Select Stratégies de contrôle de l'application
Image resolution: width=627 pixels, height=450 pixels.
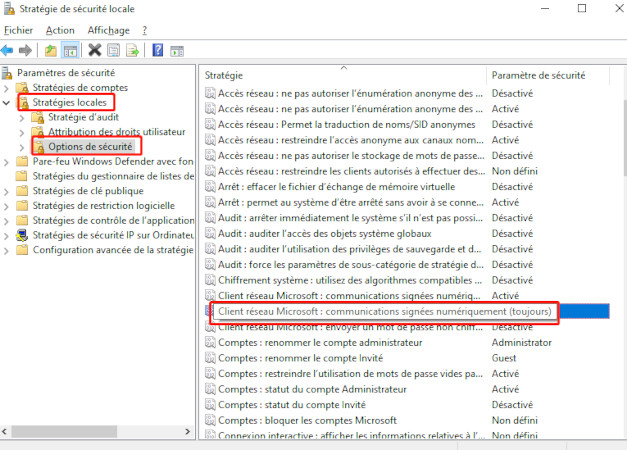click(113, 220)
